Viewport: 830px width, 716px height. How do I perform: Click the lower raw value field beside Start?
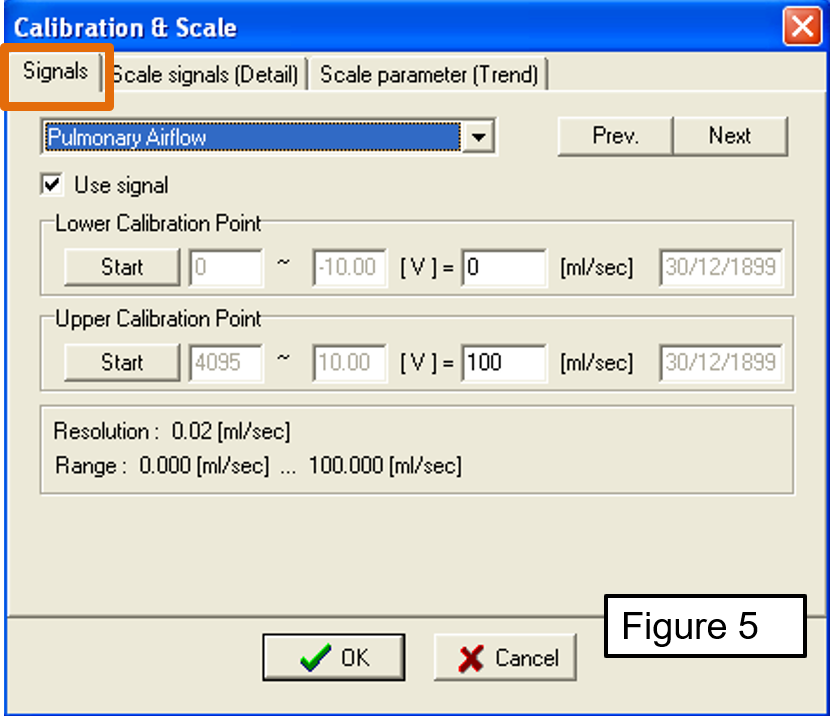[226, 268]
